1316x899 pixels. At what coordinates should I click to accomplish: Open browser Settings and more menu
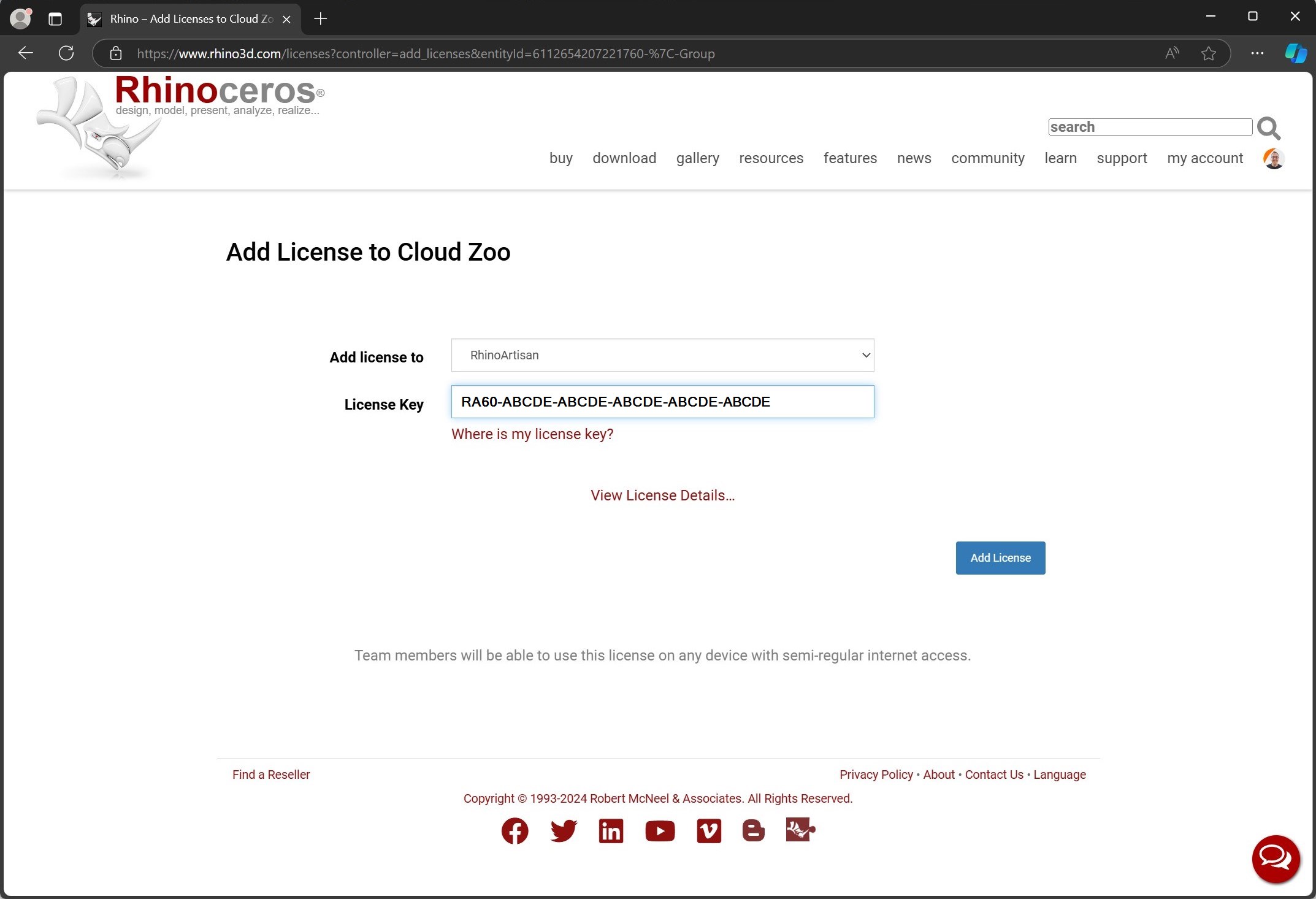point(1257,53)
